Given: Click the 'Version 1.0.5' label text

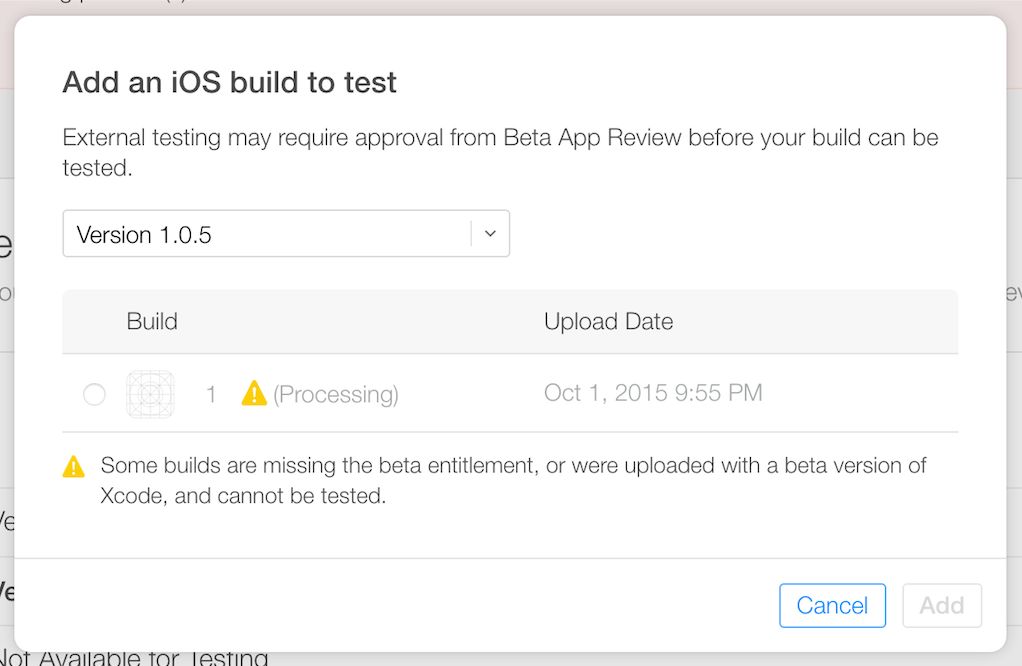Looking at the screenshot, I should 144,235.
